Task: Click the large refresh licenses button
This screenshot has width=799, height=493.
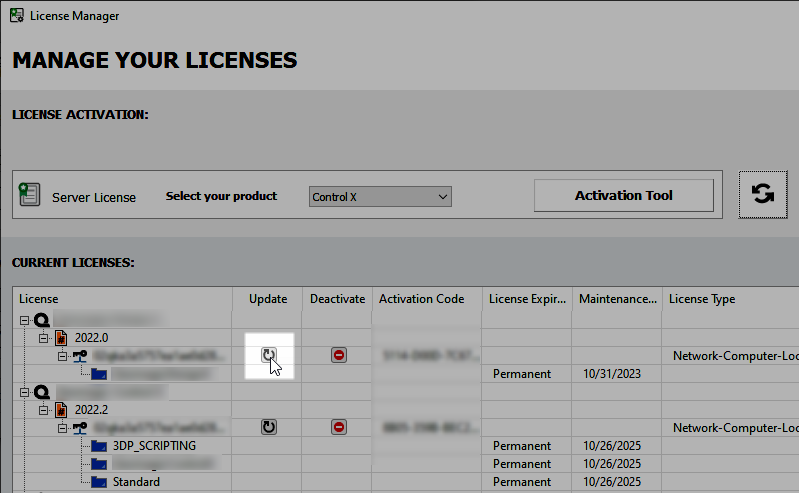Action: tap(763, 194)
